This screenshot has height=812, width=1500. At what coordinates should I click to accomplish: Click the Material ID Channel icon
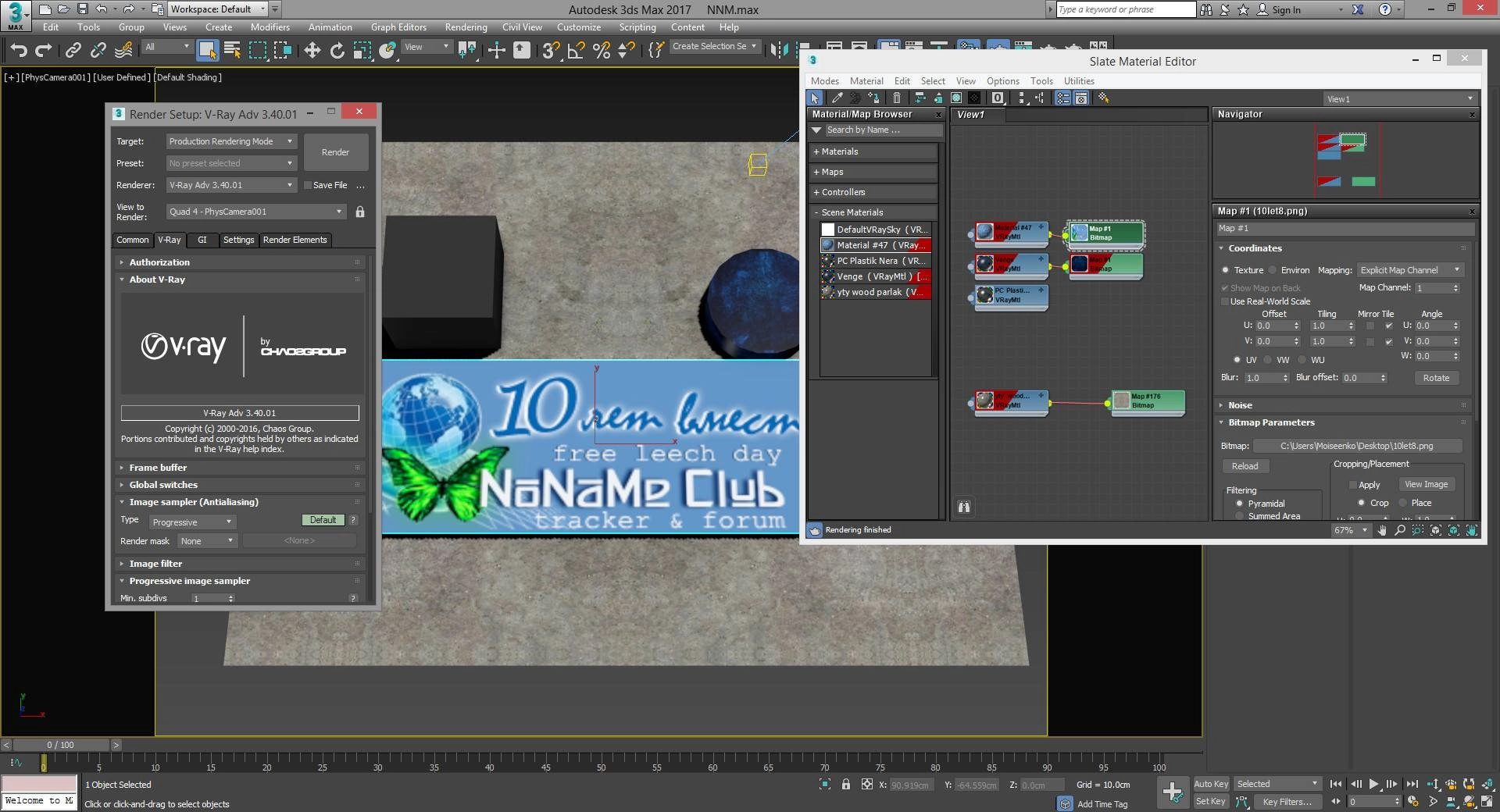click(998, 98)
